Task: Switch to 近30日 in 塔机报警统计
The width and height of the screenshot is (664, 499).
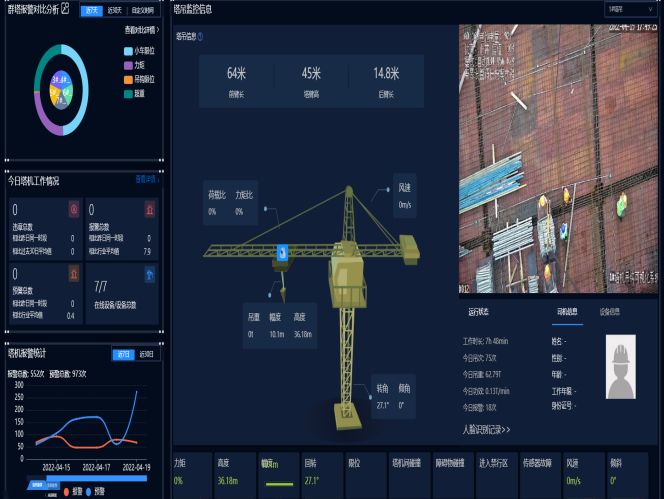Action: (147, 354)
